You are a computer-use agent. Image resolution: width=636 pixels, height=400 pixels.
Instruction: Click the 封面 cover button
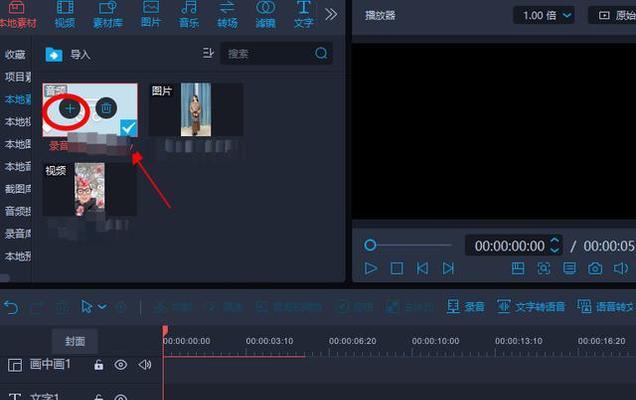pos(75,341)
